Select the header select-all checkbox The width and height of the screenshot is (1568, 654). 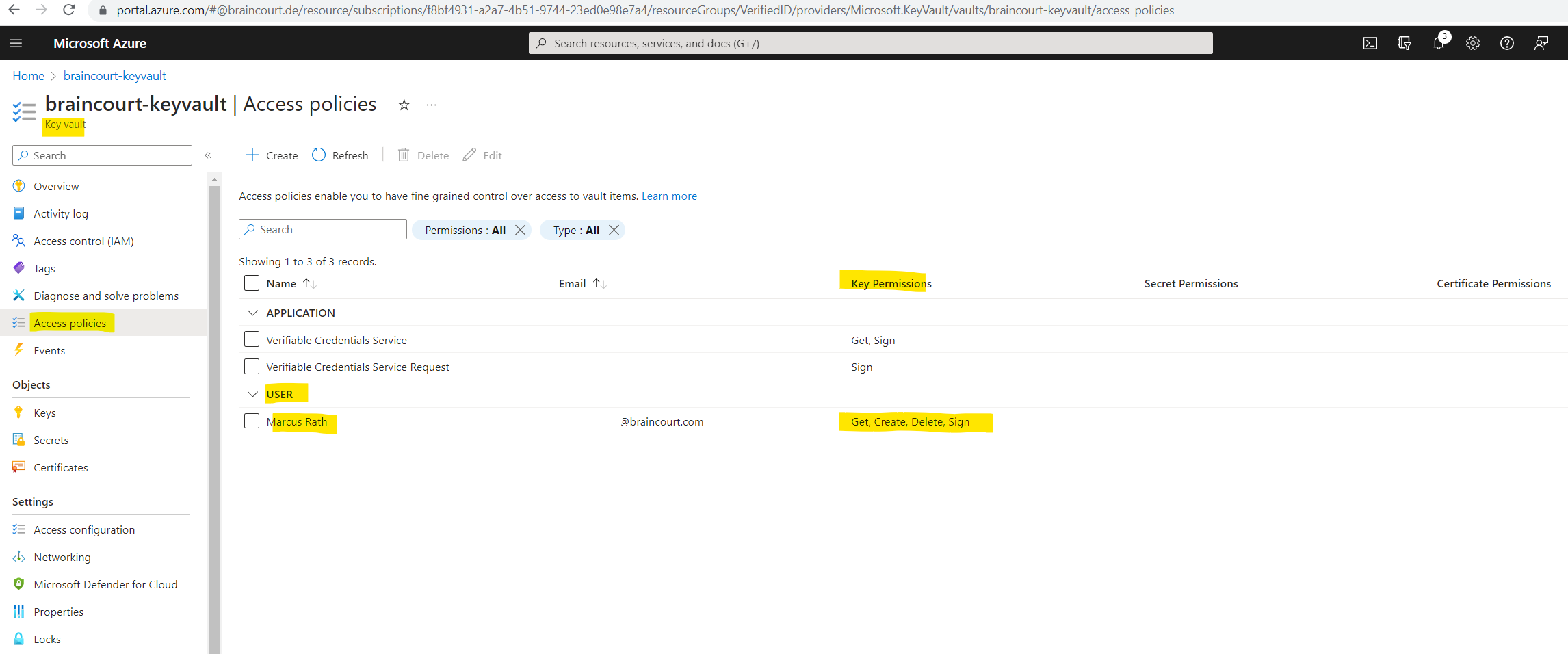251,283
